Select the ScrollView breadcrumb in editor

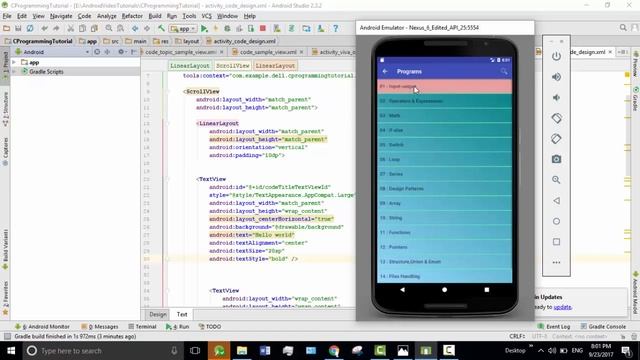232,66
